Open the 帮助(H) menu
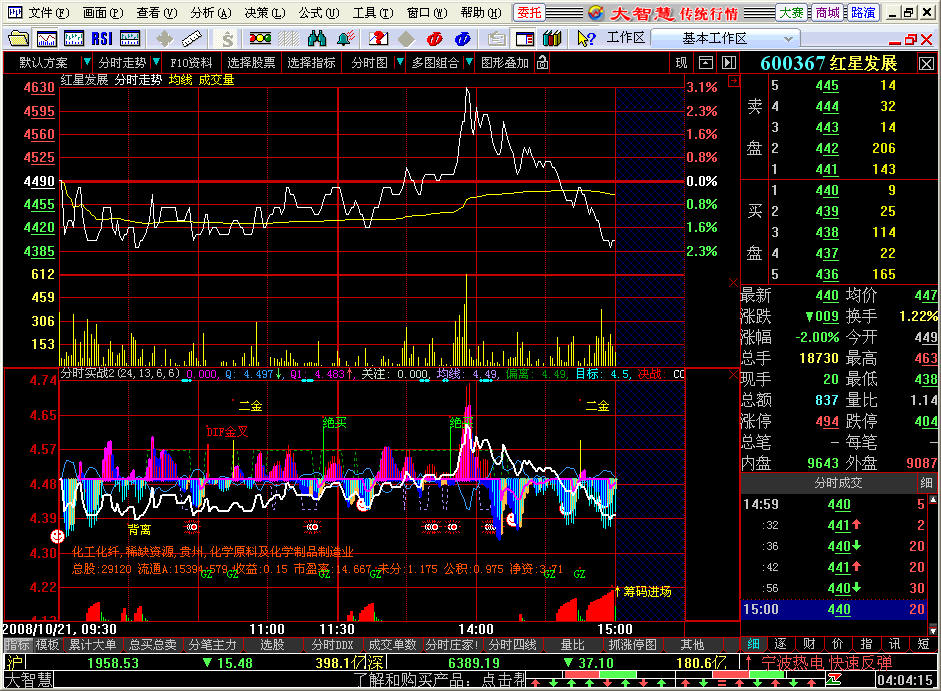The width and height of the screenshot is (941, 691). click(x=481, y=13)
